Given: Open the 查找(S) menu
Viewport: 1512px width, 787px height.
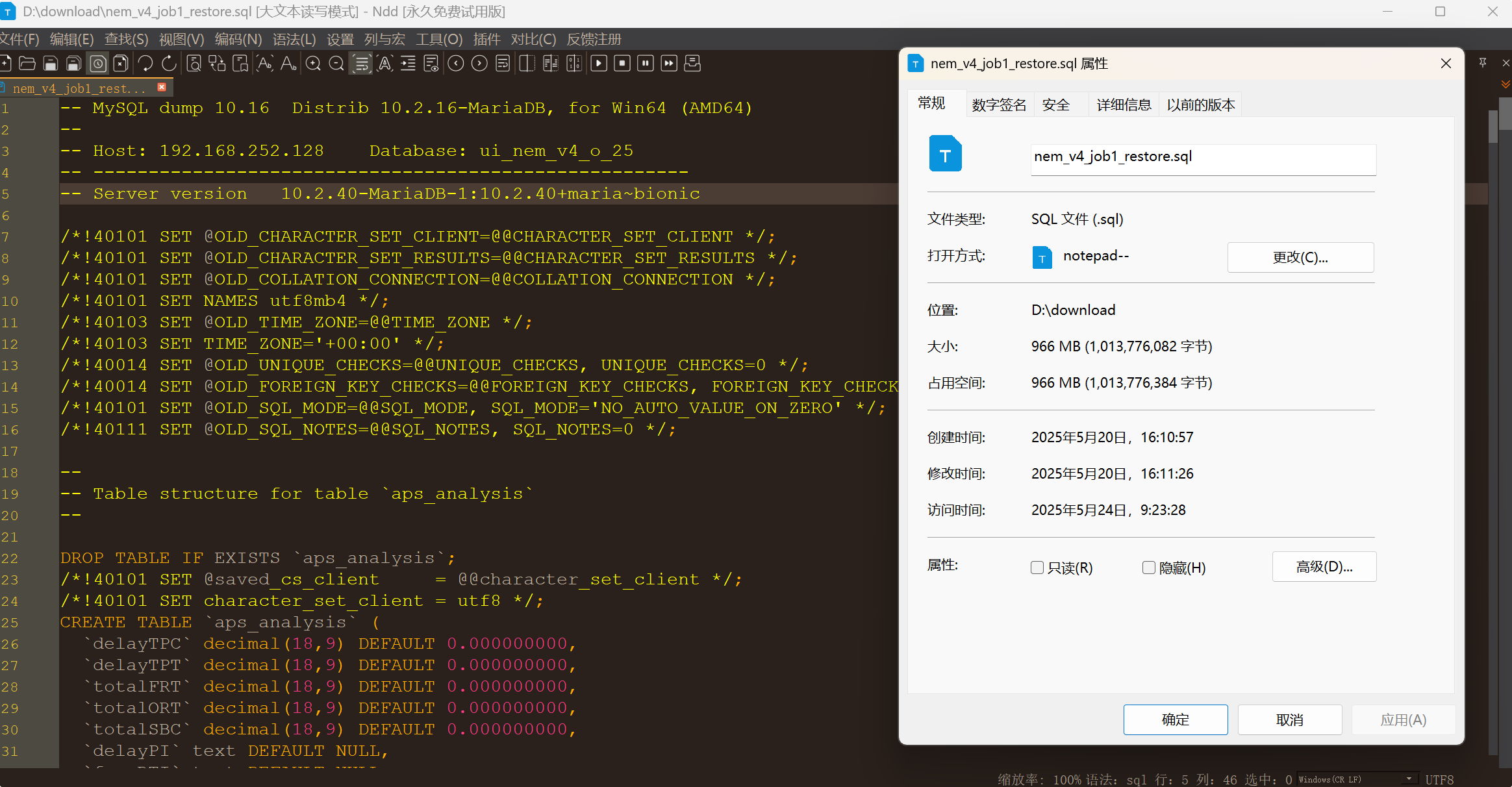Looking at the screenshot, I should click(x=126, y=39).
